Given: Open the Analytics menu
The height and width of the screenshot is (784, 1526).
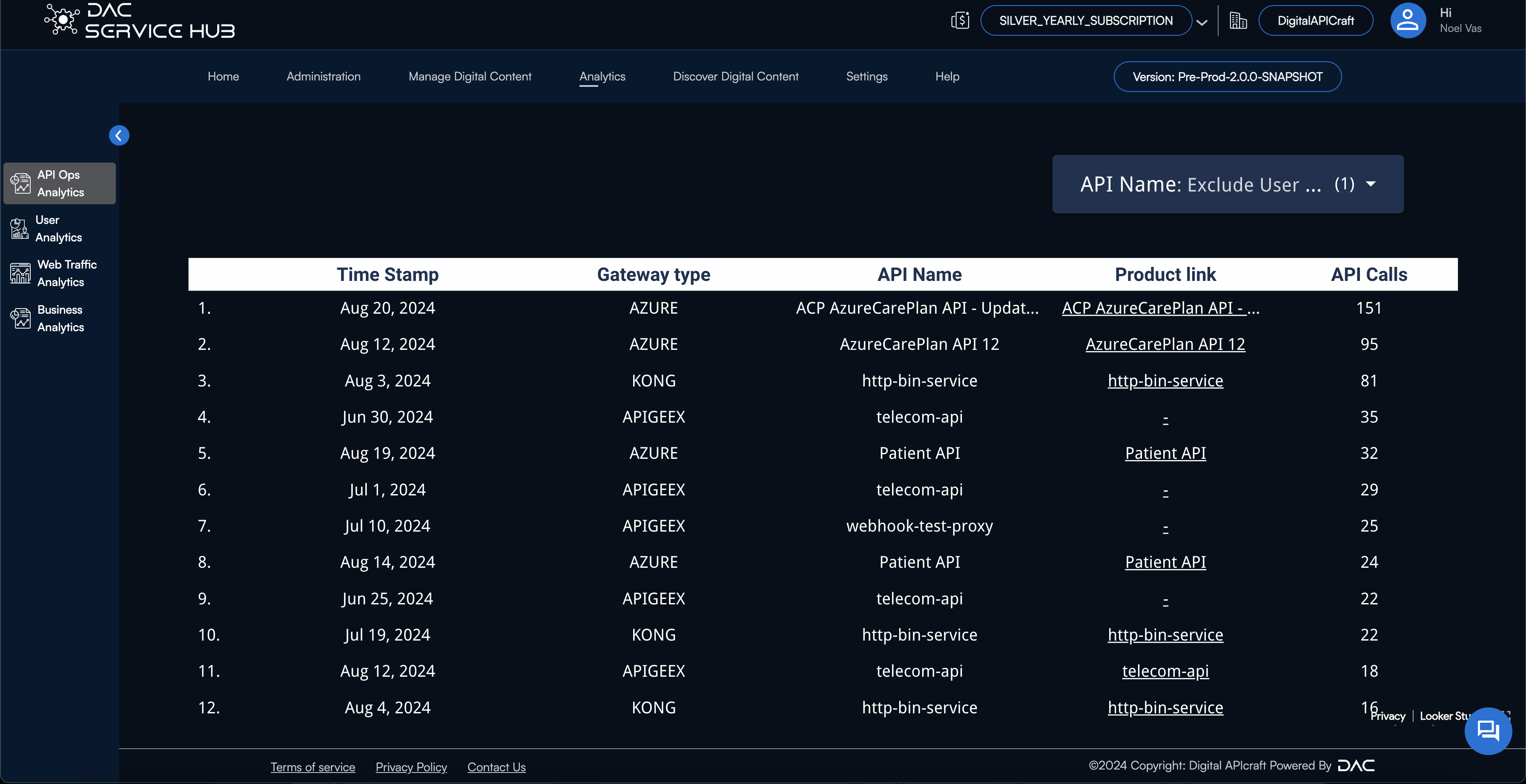Looking at the screenshot, I should (602, 76).
